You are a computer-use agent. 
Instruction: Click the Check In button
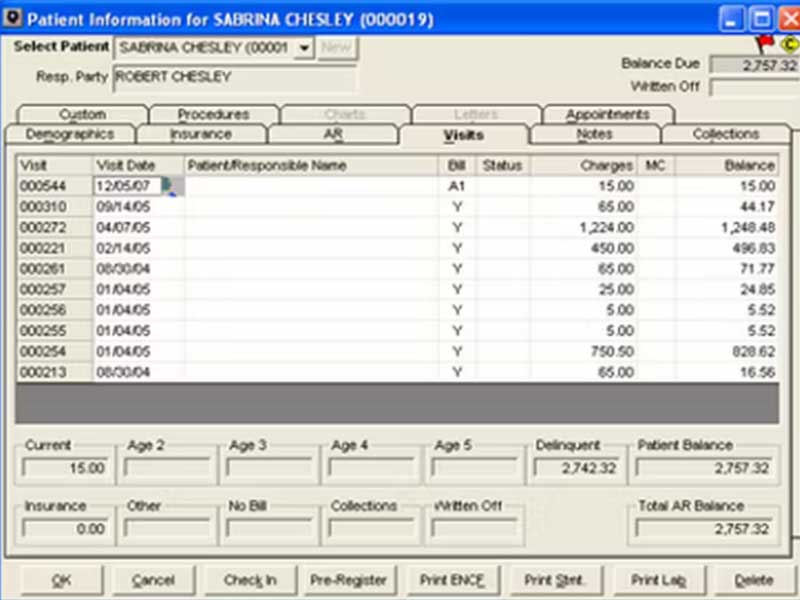[250, 580]
